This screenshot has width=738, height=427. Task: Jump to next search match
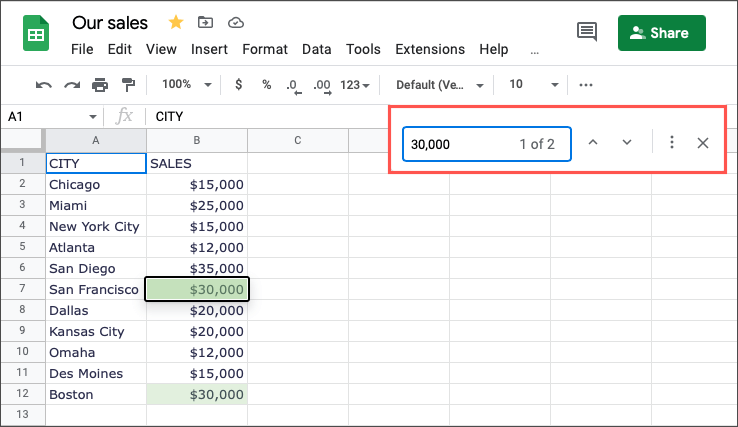(627, 143)
